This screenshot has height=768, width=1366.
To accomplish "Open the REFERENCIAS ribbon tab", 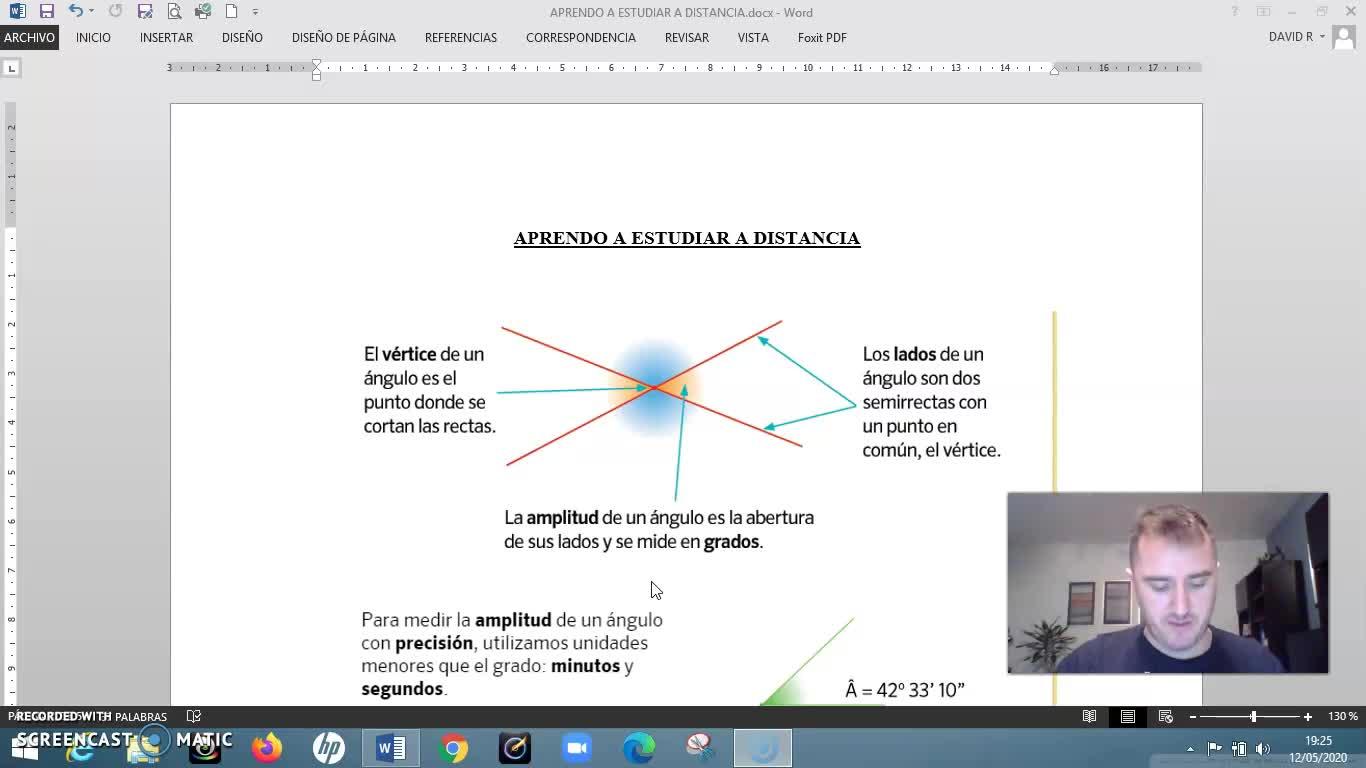I will [x=460, y=37].
